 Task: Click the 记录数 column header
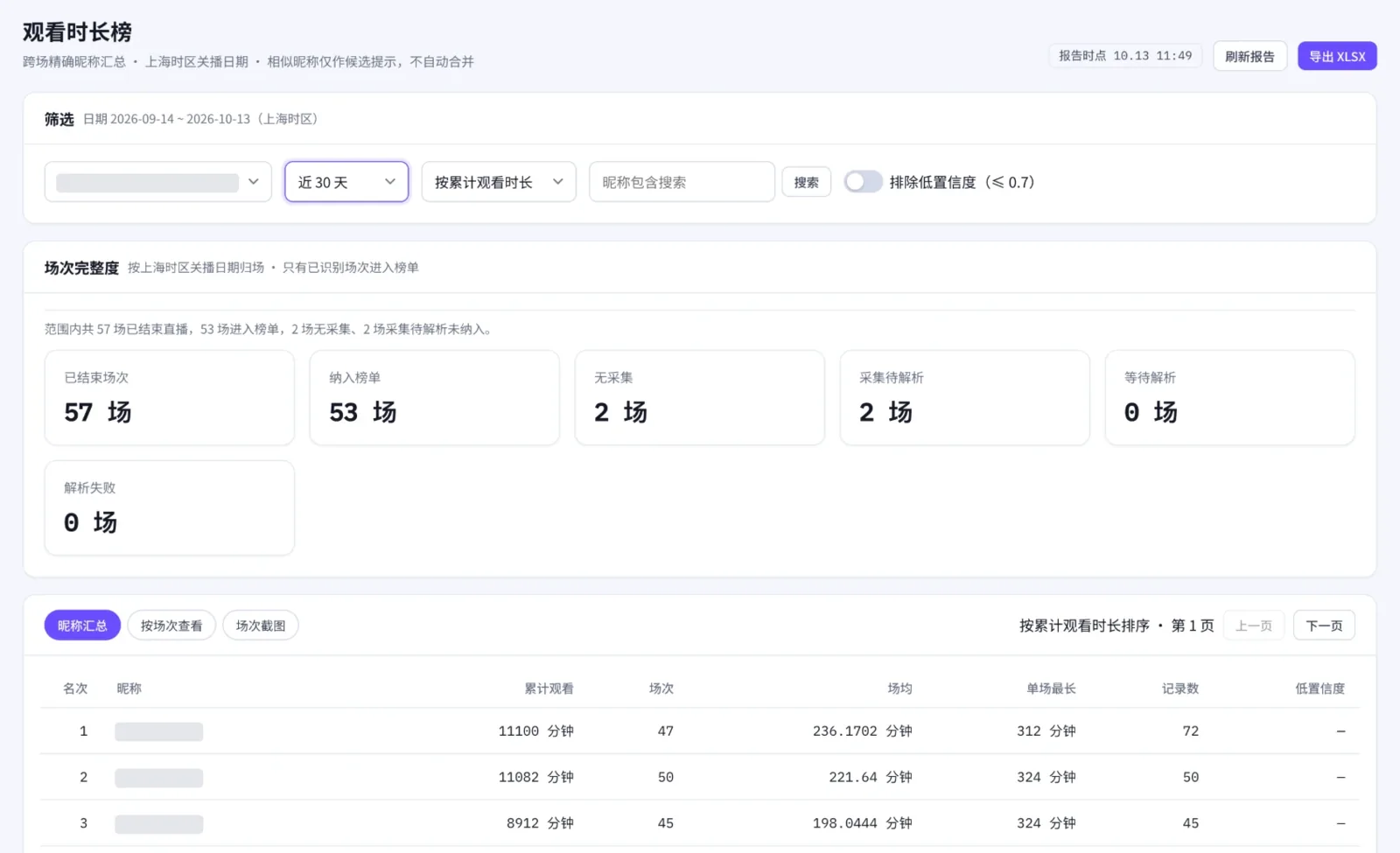pos(1180,689)
